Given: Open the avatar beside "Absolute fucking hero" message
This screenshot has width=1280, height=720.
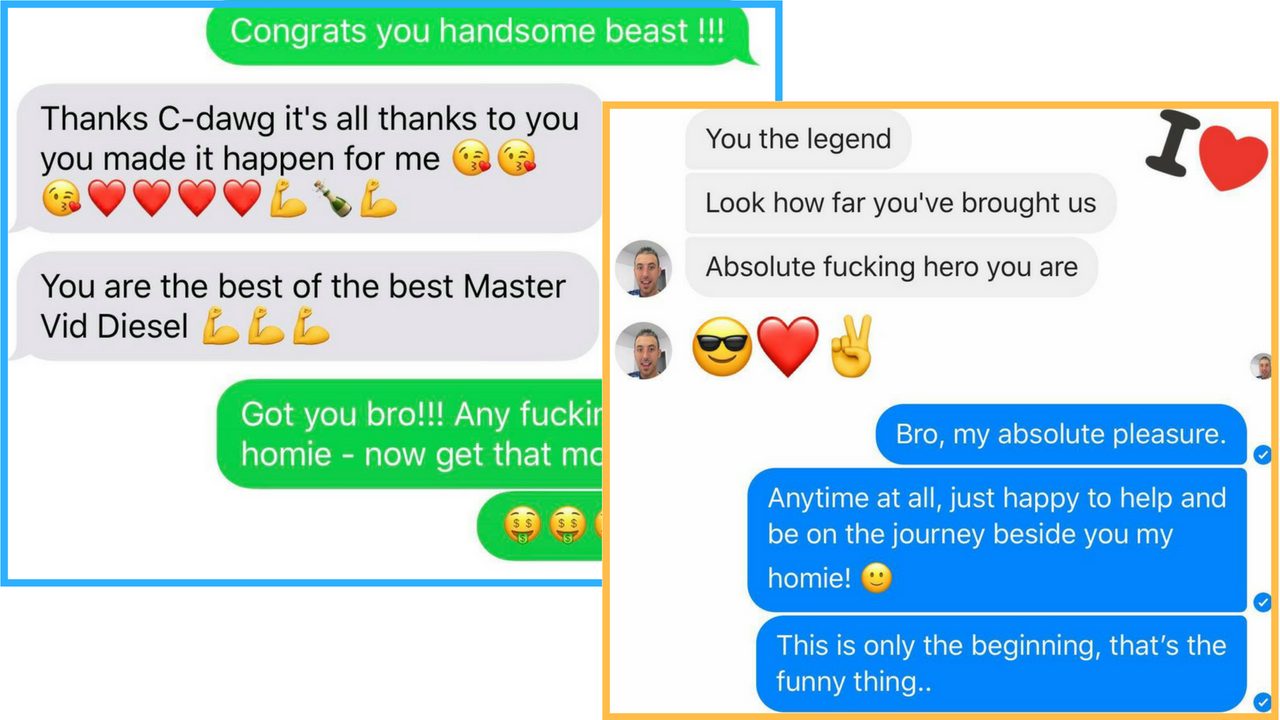Looking at the screenshot, I should (x=643, y=268).
